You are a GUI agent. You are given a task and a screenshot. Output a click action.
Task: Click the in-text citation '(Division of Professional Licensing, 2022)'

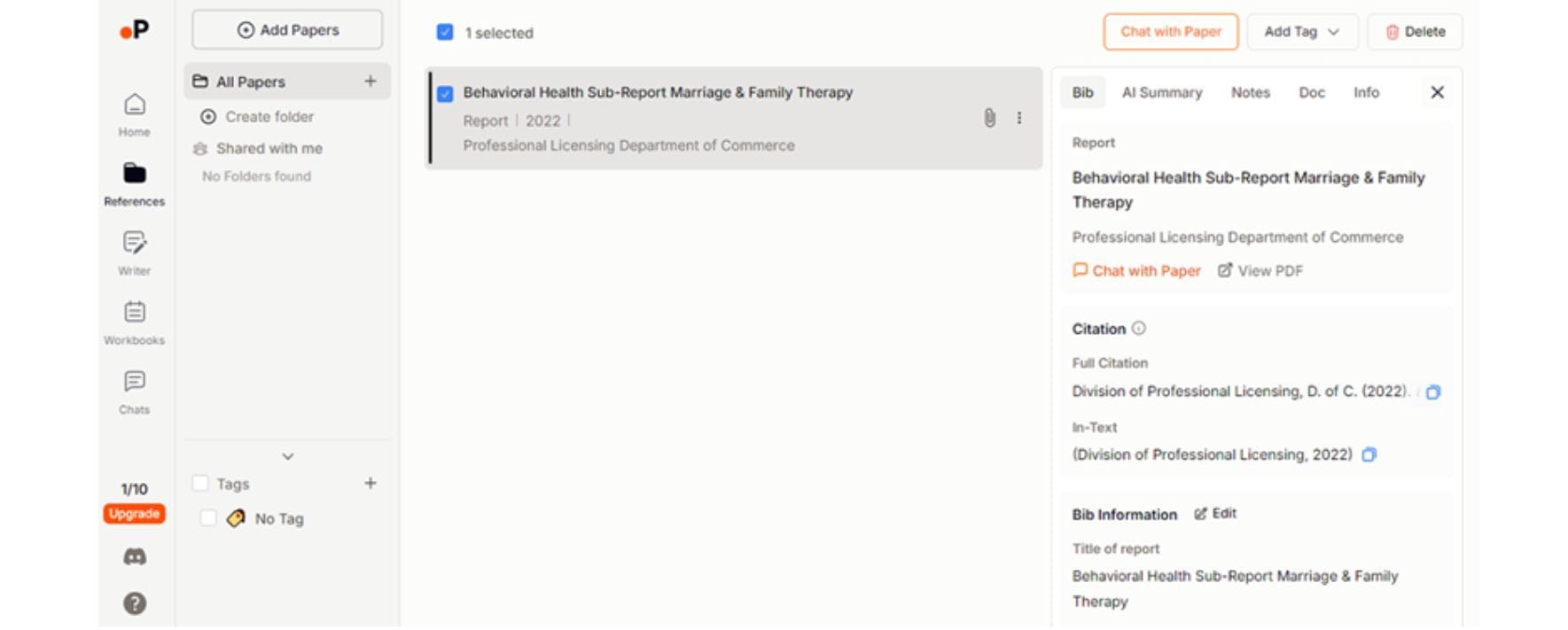(x=1212, y=455)
